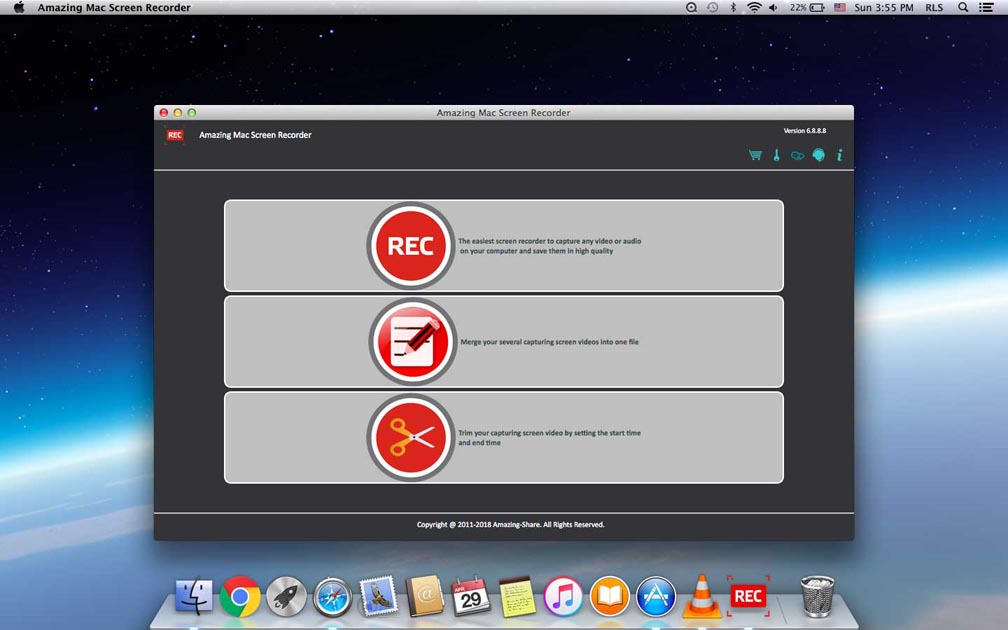
Task: Click the small REC logo in header
Action: pyautogui.click(x=175, y=135)
